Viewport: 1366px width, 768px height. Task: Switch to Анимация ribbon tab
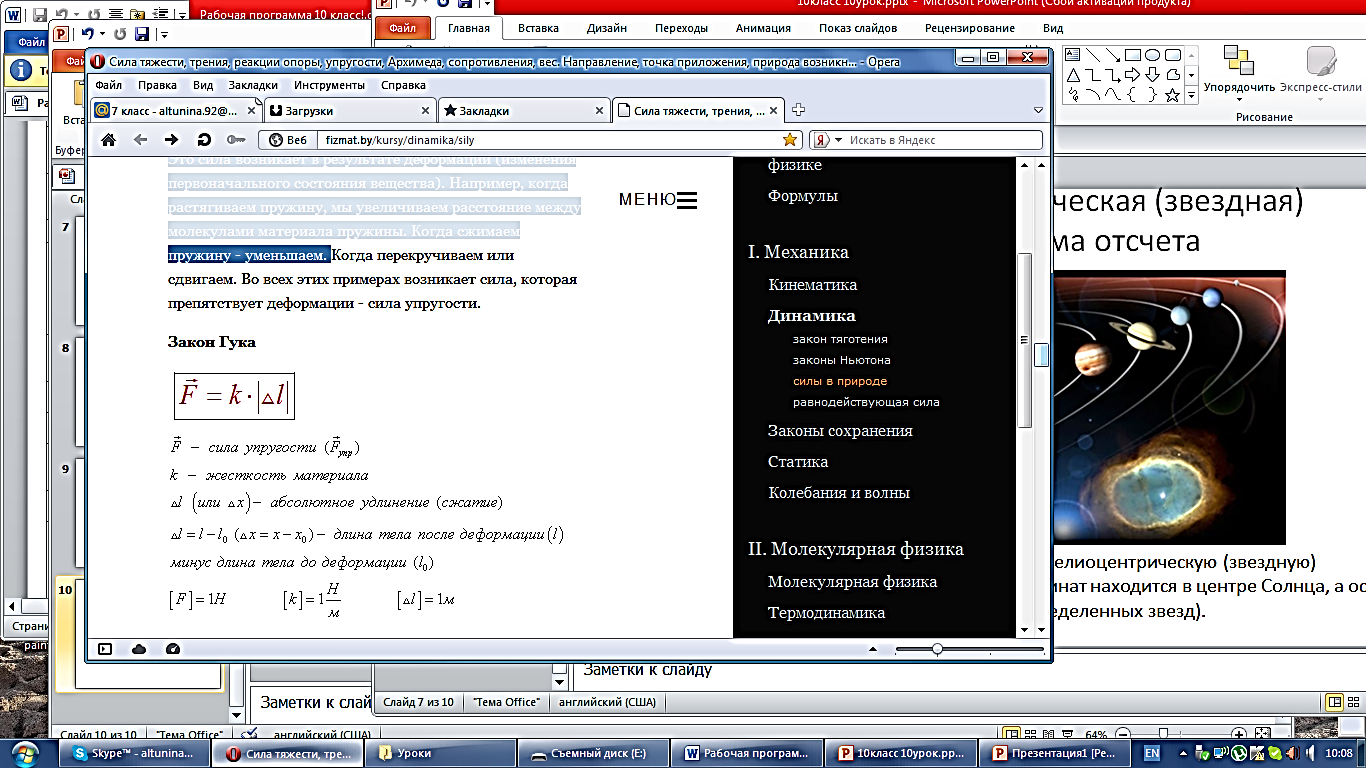(762, 28)
